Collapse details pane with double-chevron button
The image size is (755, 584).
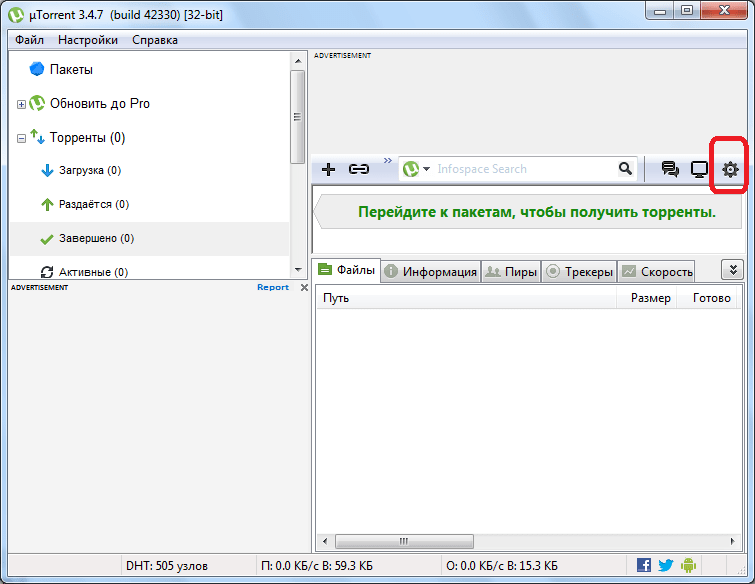(732, 270)
